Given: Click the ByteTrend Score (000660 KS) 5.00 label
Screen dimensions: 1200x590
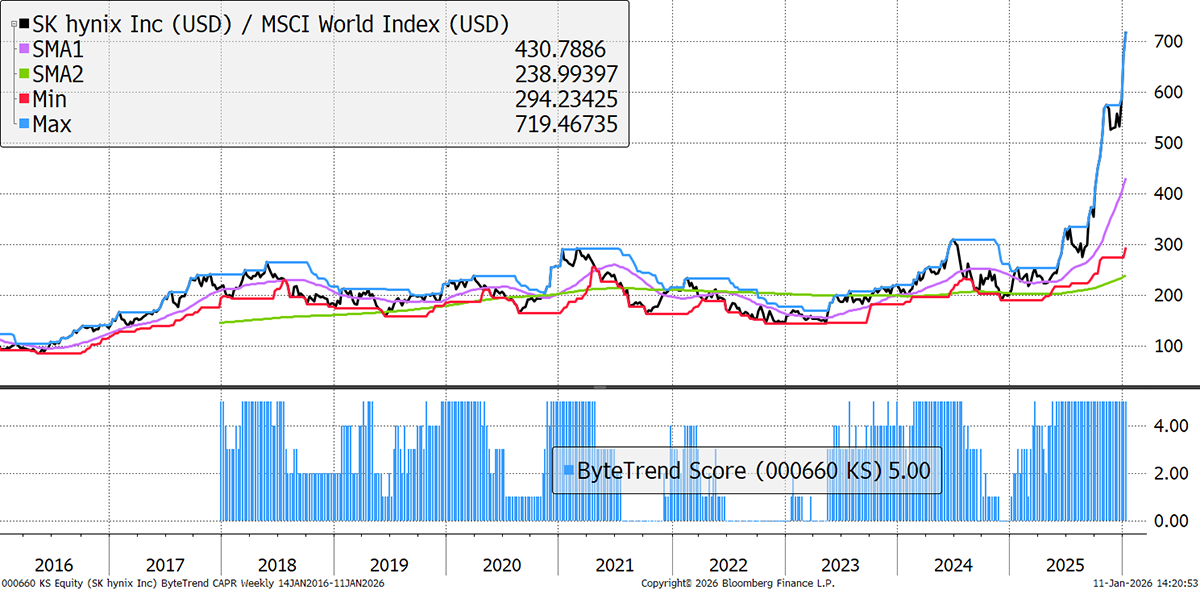Looking at the screenshot, I should pyautogui.click(x=754, y=470).
